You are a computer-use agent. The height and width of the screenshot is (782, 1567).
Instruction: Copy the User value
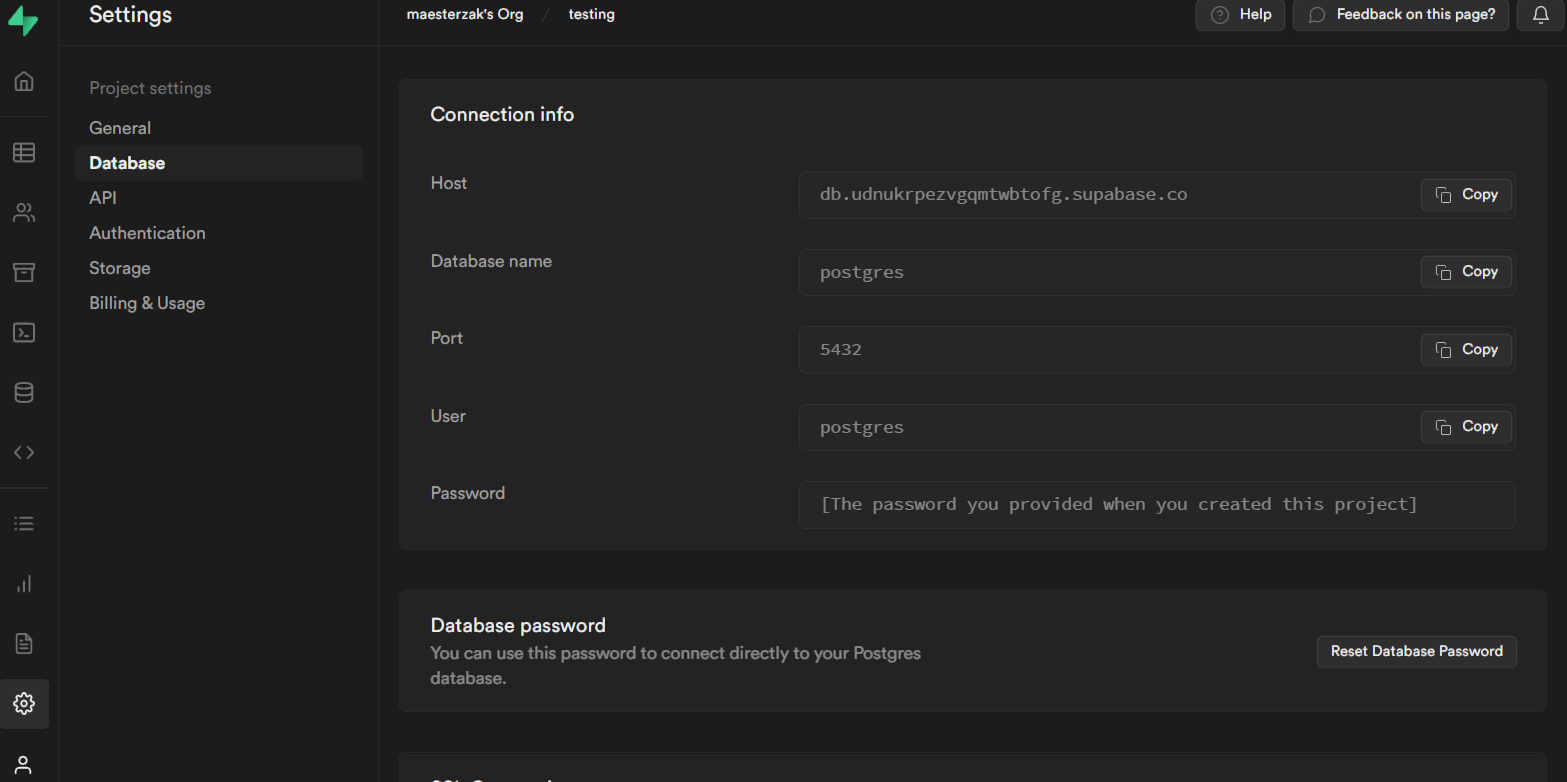tap(1466, 426)
